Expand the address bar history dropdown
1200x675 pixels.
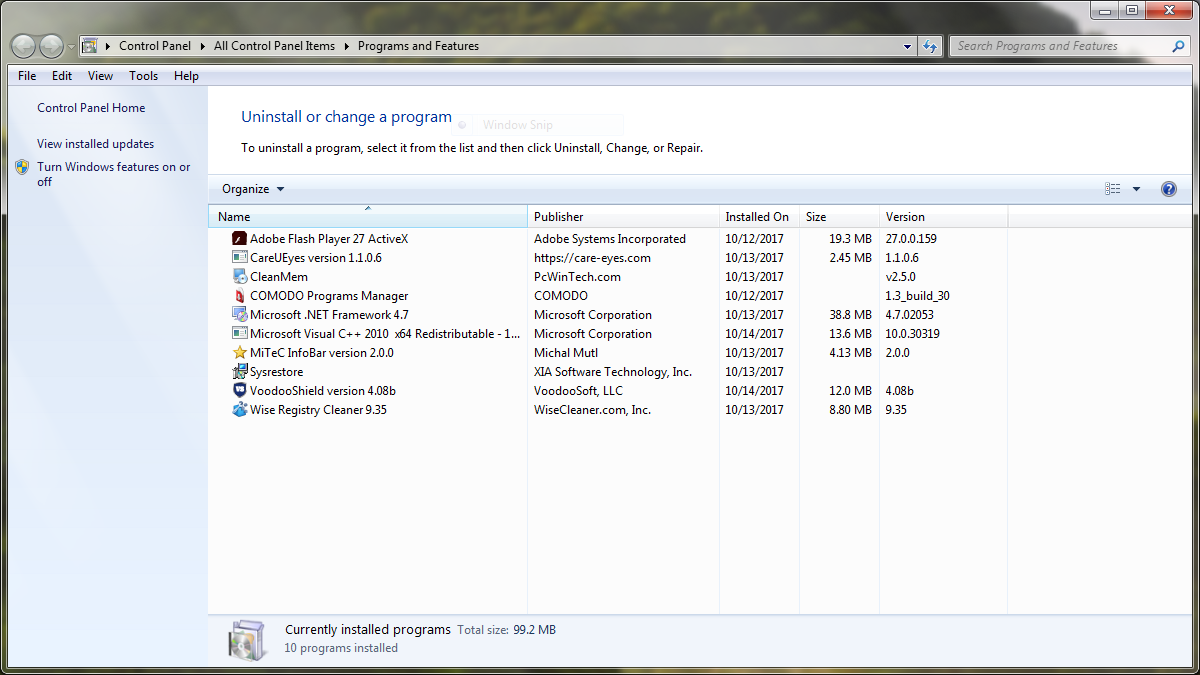pos(907,46)
